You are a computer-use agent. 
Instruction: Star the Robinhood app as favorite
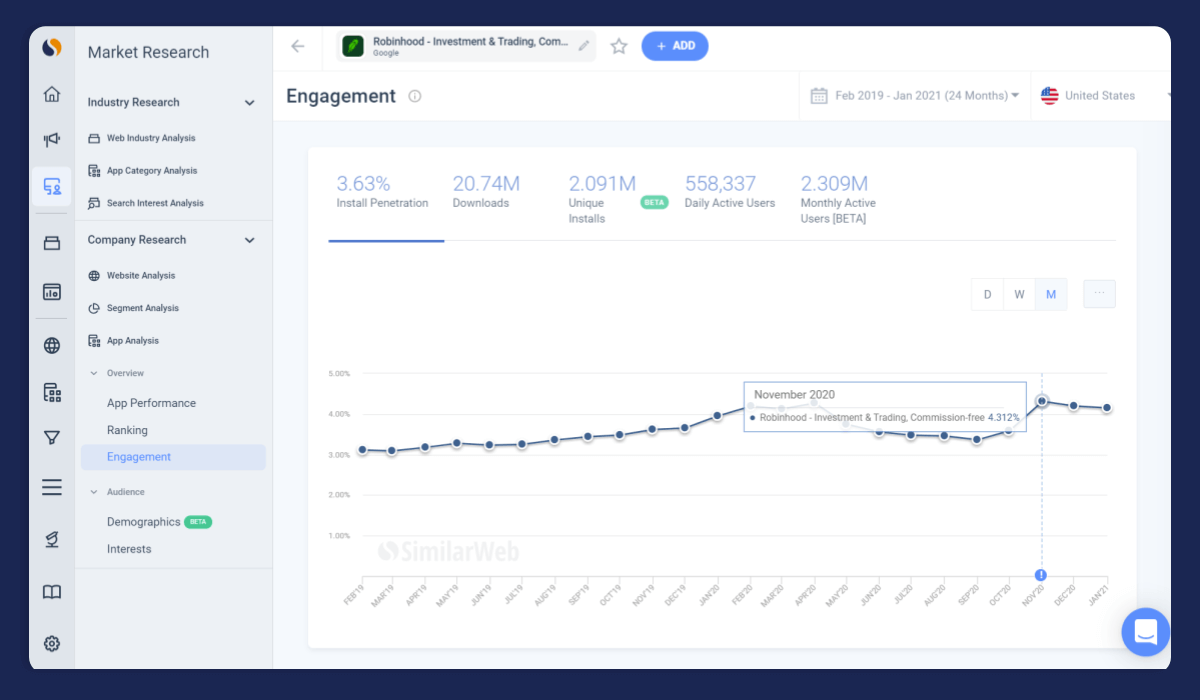(x=618, y=45)
